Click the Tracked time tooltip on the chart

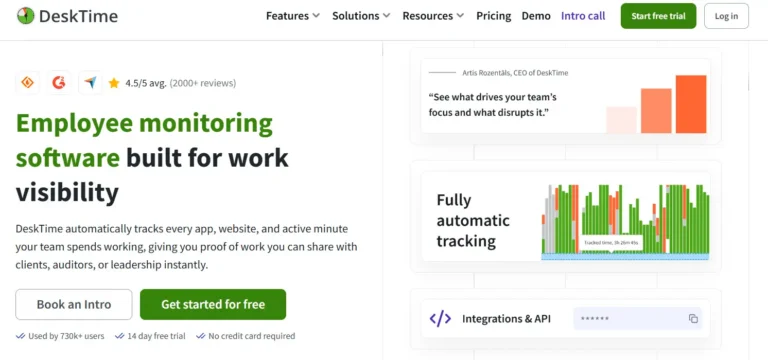coord(610,242)
